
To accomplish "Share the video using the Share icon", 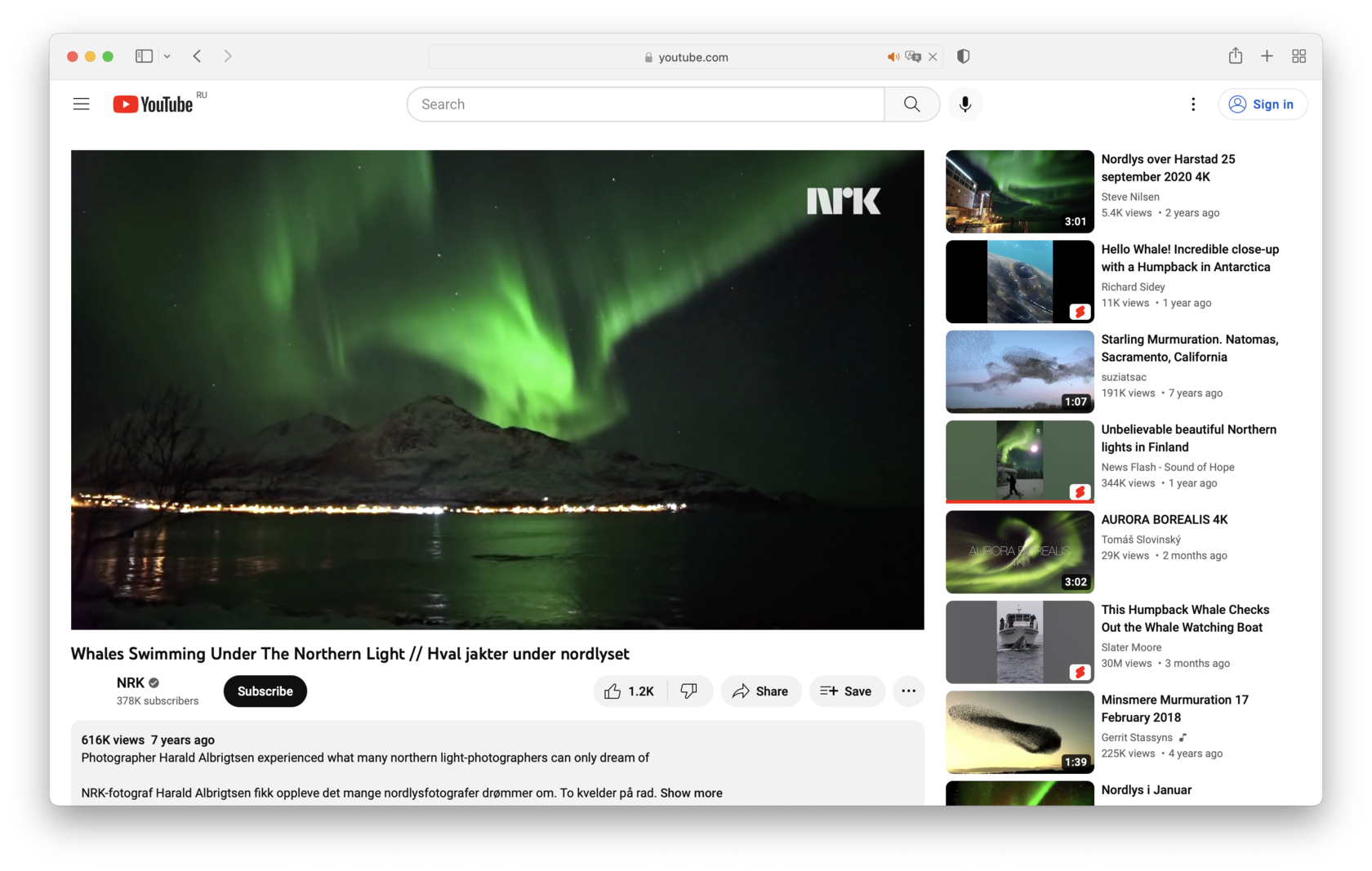I will tap(760, 691).
